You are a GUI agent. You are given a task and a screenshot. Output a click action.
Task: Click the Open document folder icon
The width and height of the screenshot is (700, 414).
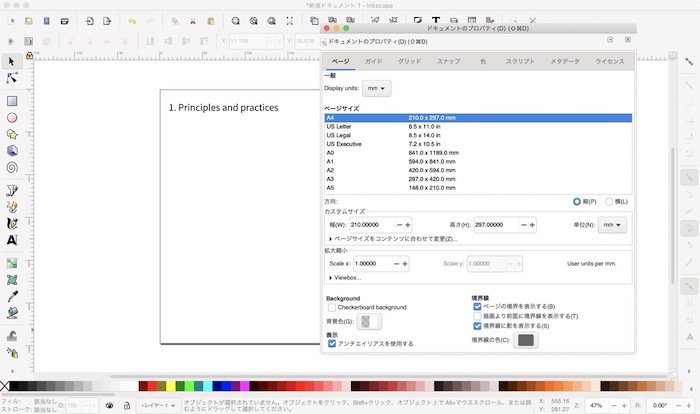click(x=29, y=21)
